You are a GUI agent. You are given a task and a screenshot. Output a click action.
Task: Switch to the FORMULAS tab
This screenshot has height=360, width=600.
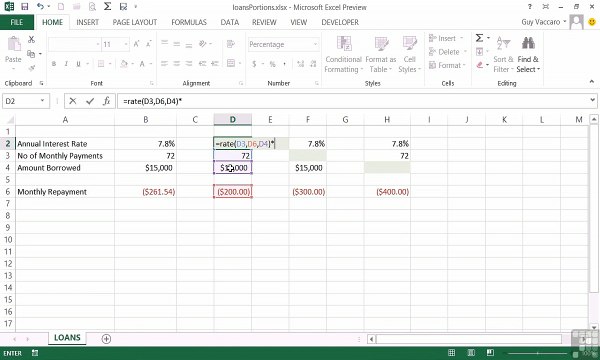coord(189,22)
